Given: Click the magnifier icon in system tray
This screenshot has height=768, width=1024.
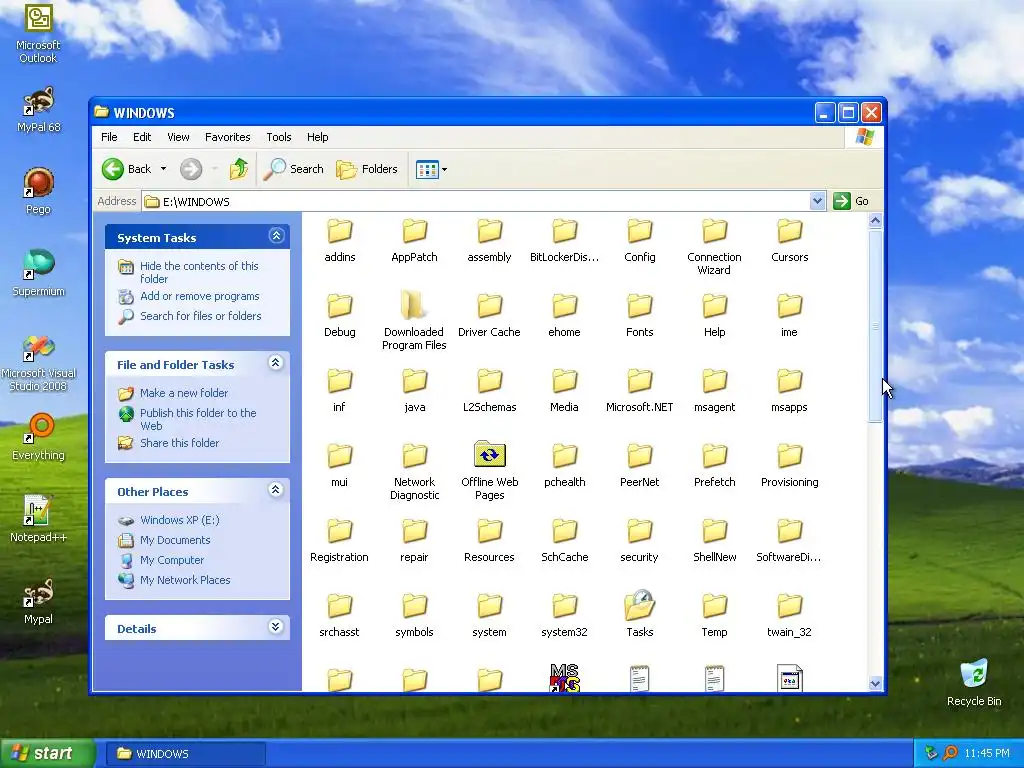Looking at the screenshot, I should [x=950, y=754].
